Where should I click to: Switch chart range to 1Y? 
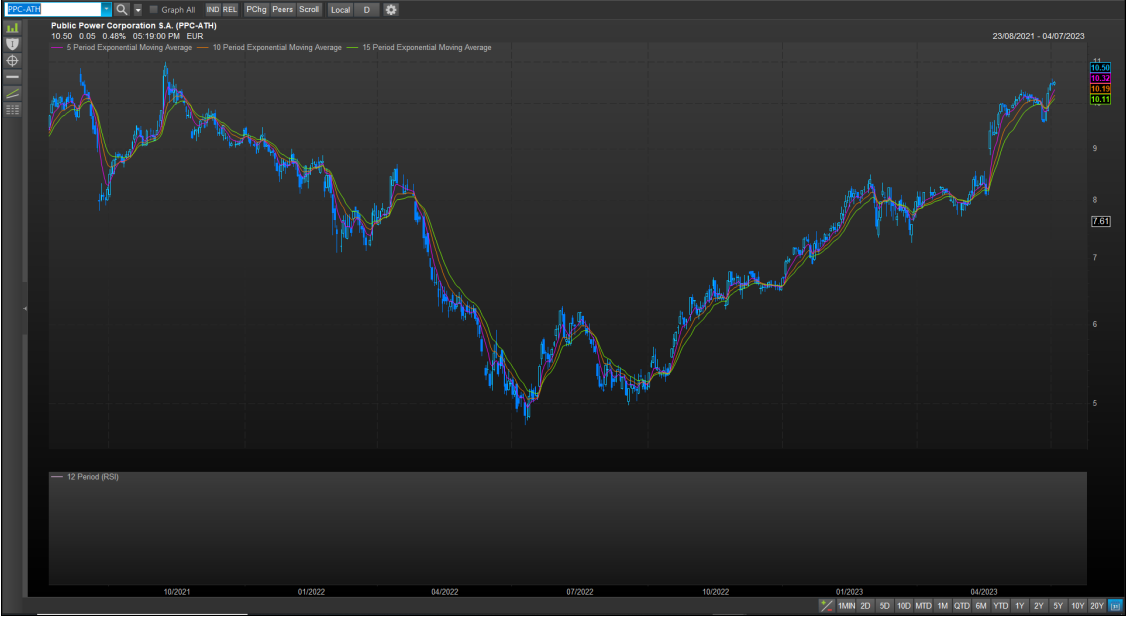[1019, 606]
